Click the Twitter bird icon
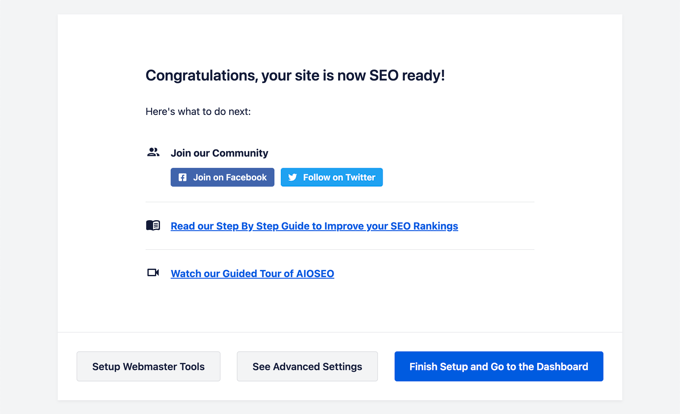Image resolution: width=680 pixels, height=414 pixels. 293,177
